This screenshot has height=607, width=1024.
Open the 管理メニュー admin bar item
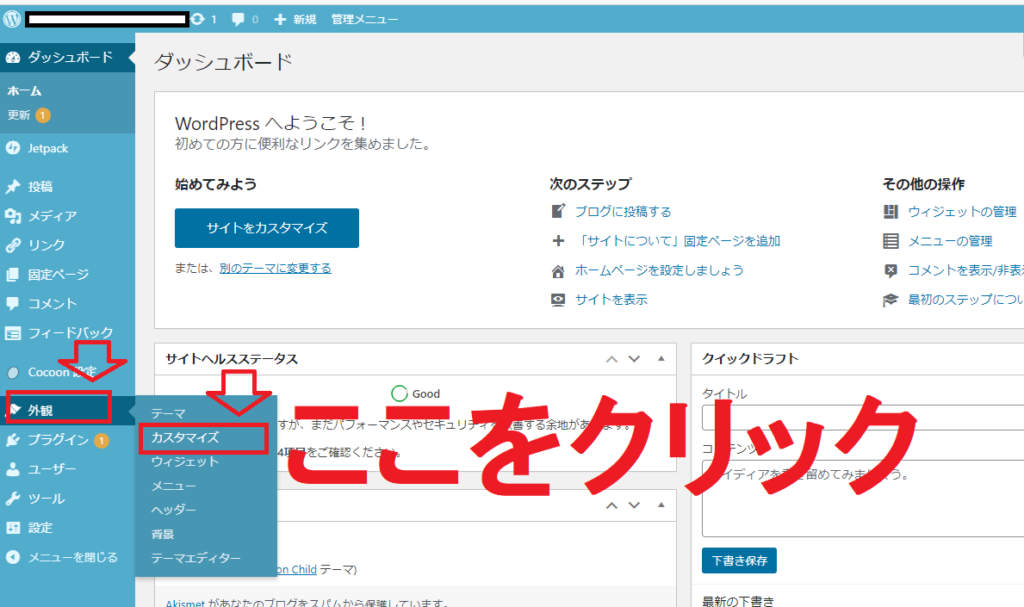point(364,20)
